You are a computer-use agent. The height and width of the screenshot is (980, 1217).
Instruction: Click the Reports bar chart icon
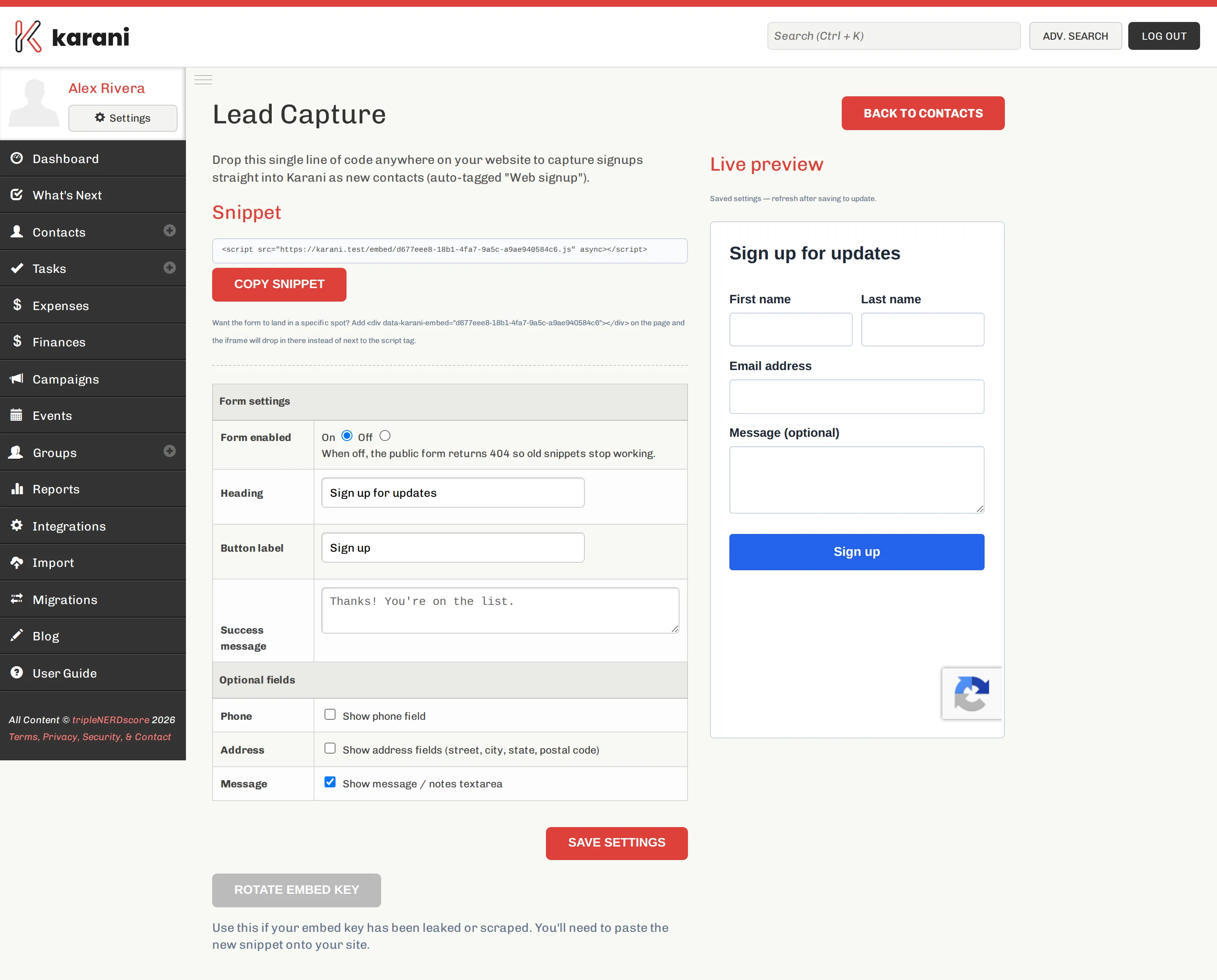coord(17,489)
